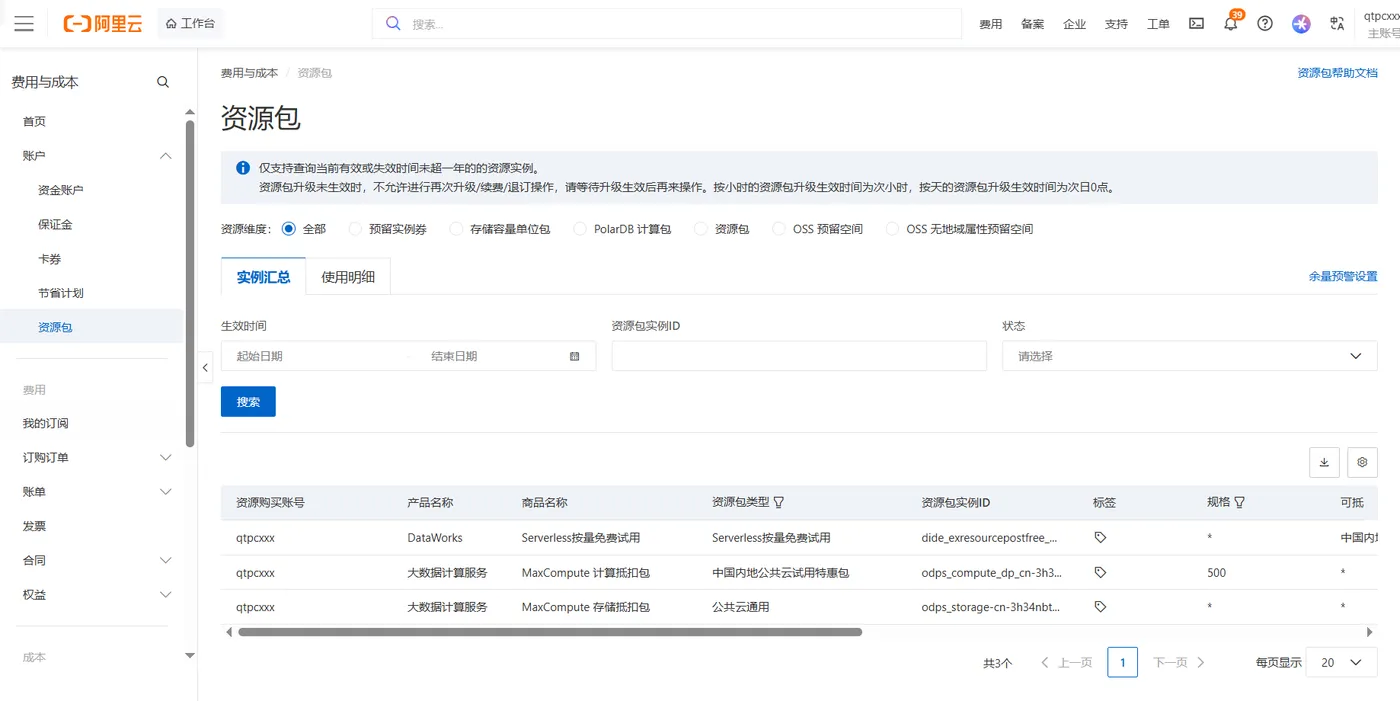Expand the 订购订单 sidebar section
This screenshot has width=1400, height=701.
tap(166, 457)
